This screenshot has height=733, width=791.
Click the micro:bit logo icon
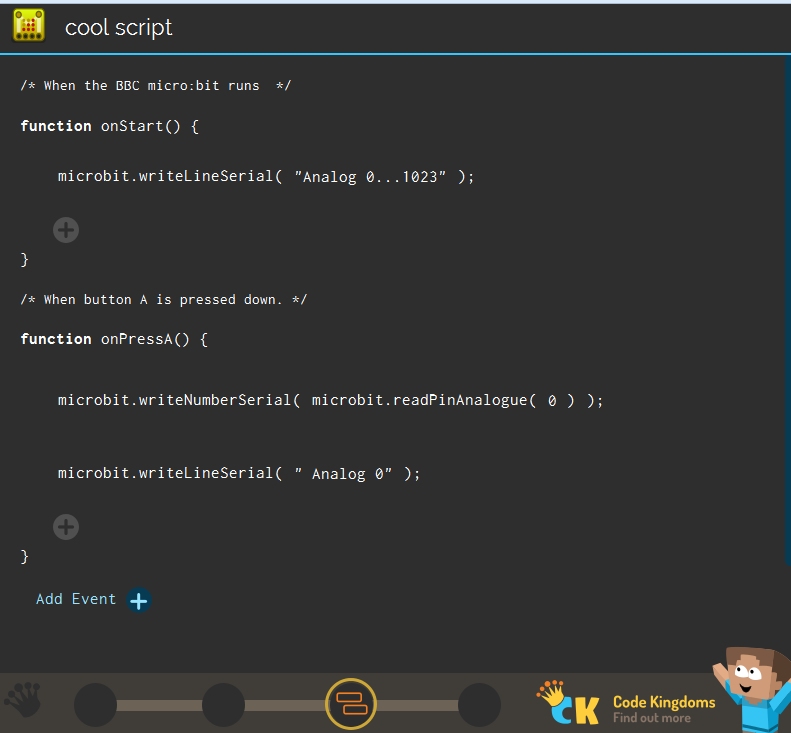tap(29, 26)
